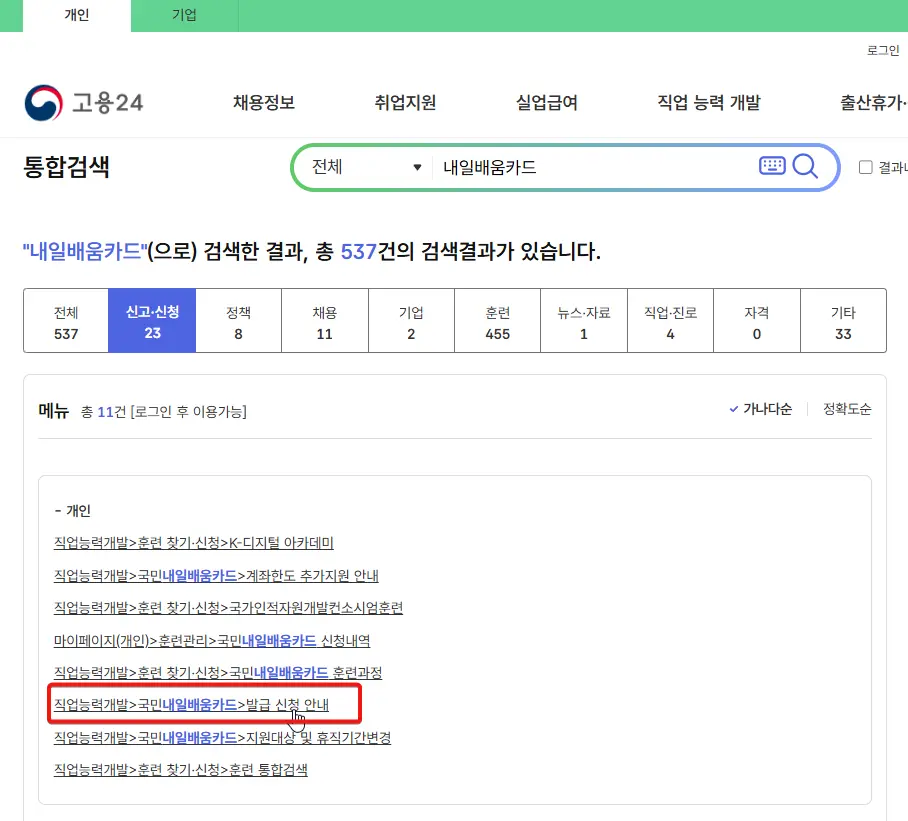The width and height of the screenshot is (908, 821).
Task: Select the 전체 537 result tab
Action: 66,321
